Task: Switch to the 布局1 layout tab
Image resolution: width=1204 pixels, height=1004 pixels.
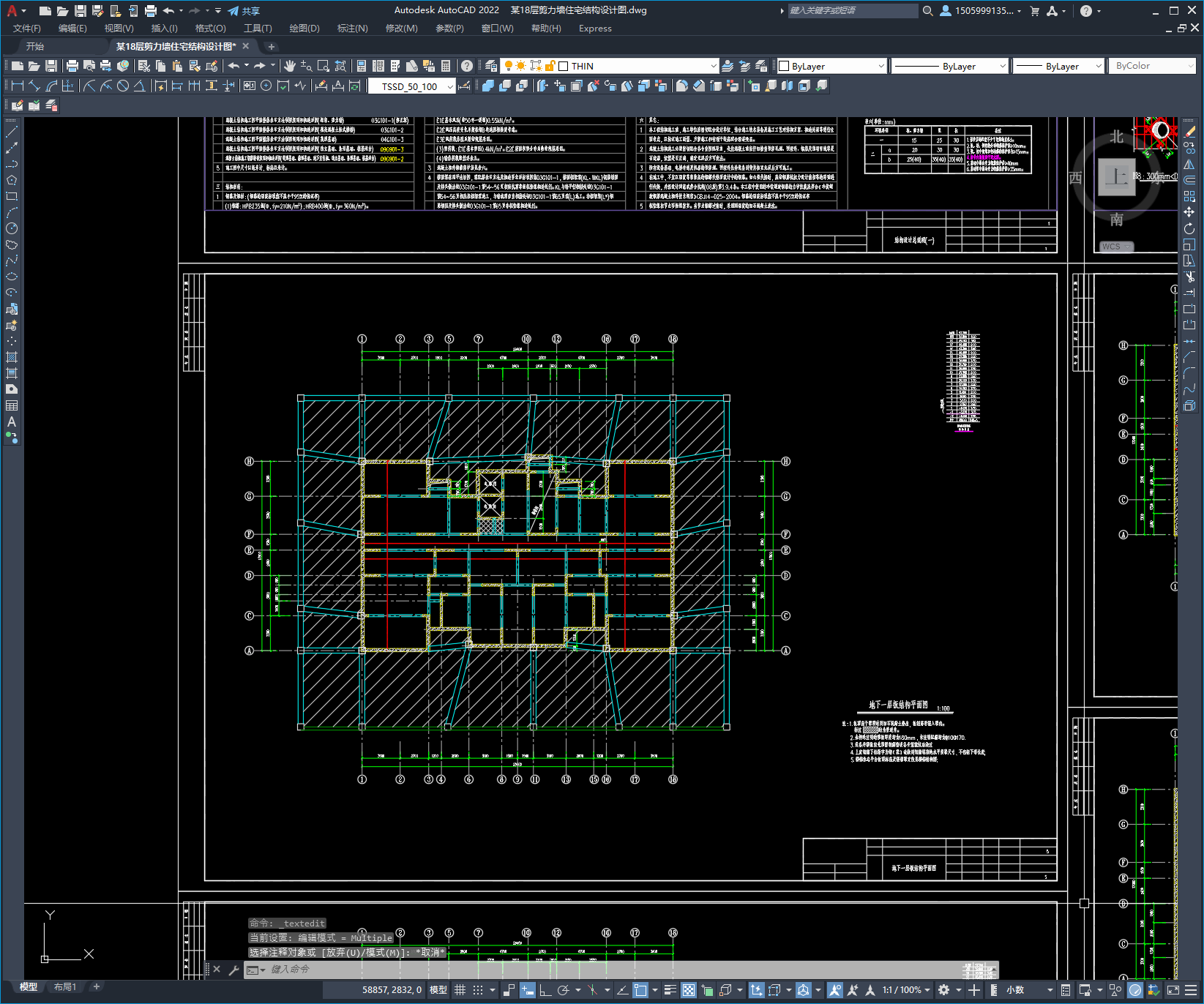Action: point(65,987)
